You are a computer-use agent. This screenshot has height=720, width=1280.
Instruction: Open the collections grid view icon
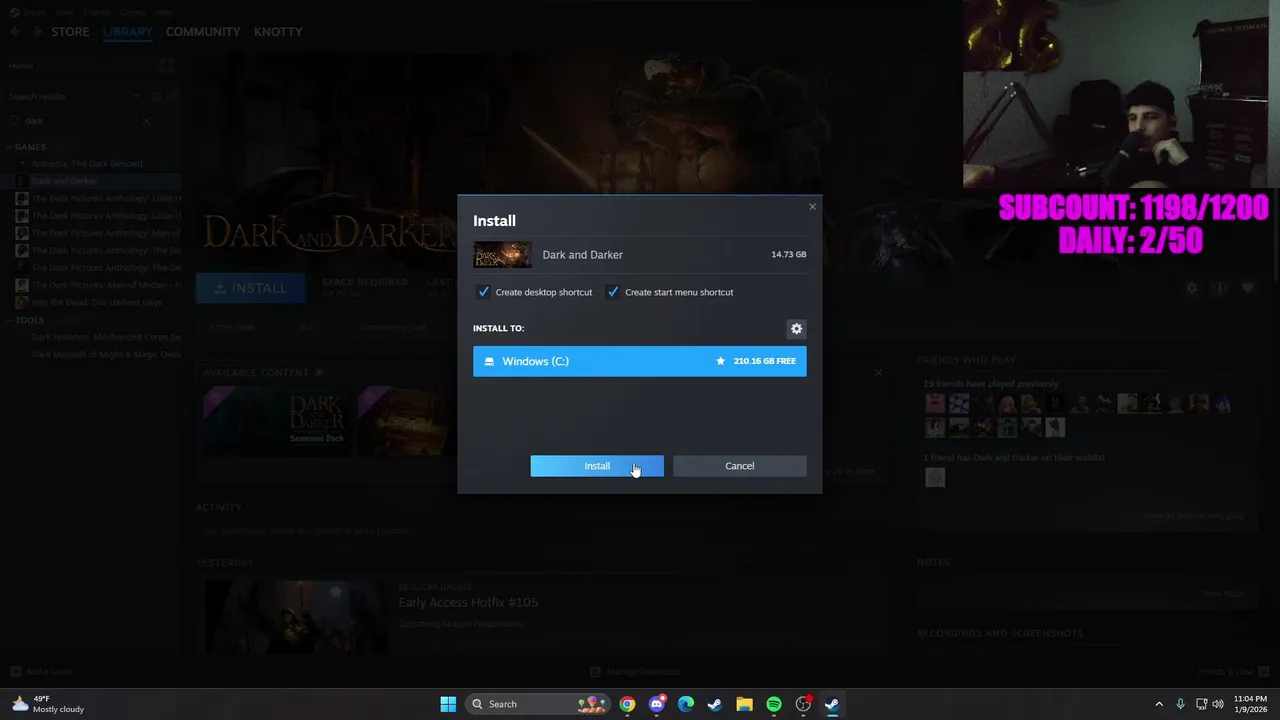(166, 66)
